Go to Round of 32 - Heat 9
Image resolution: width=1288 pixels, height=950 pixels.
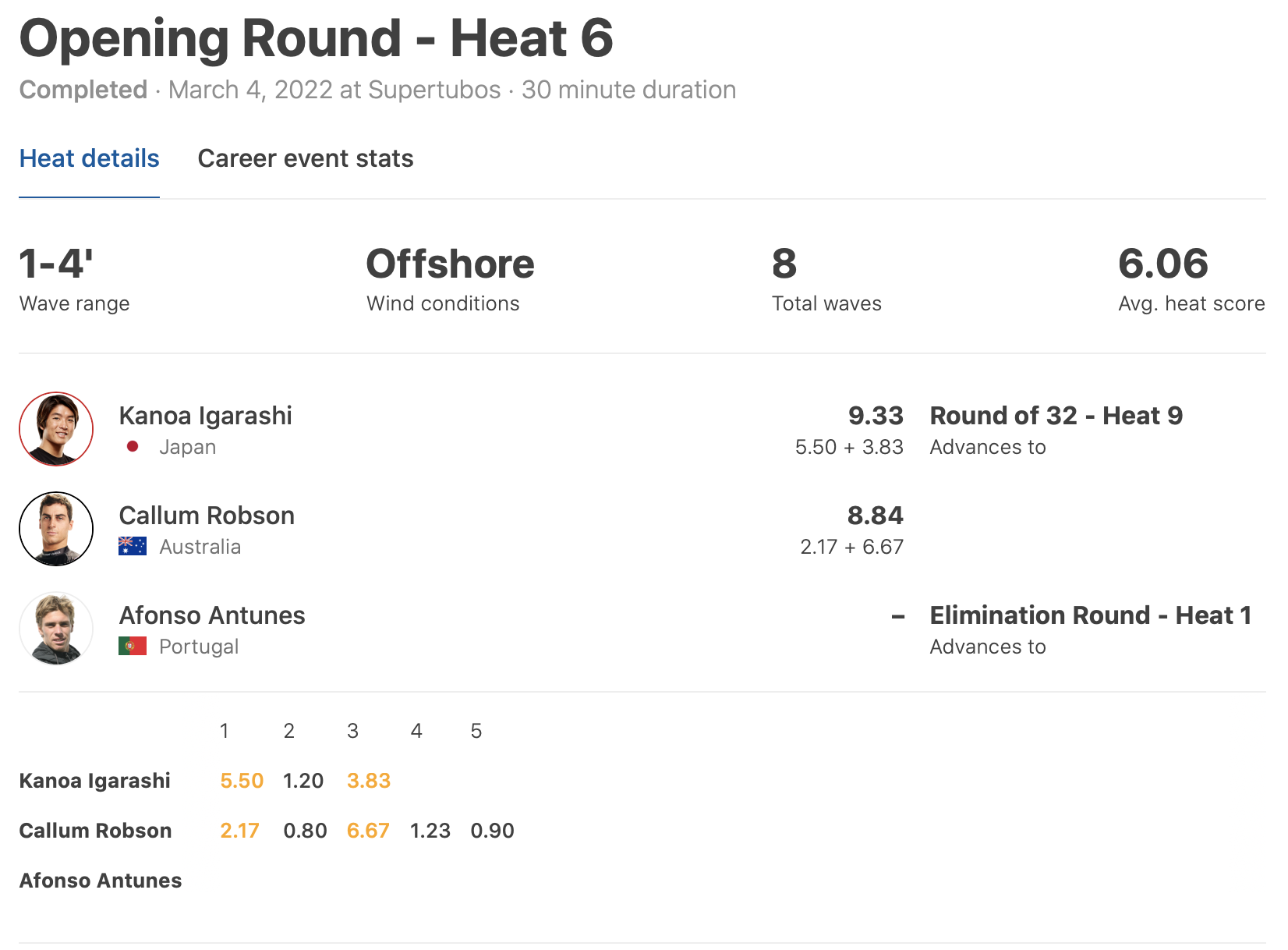[1056, 416]
